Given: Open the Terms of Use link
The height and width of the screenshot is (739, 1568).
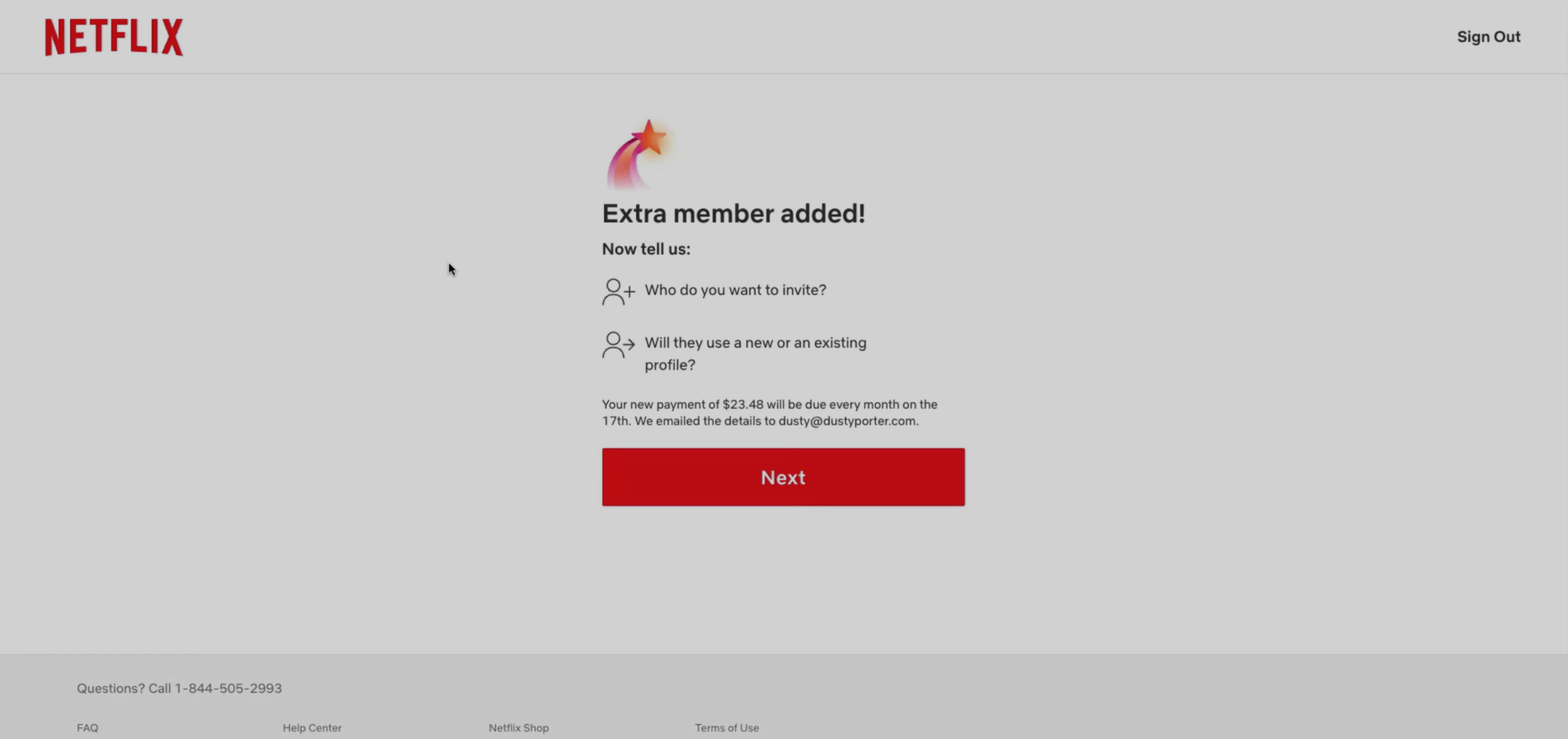Looking at the screenshot, I should (x=727, y=728).
